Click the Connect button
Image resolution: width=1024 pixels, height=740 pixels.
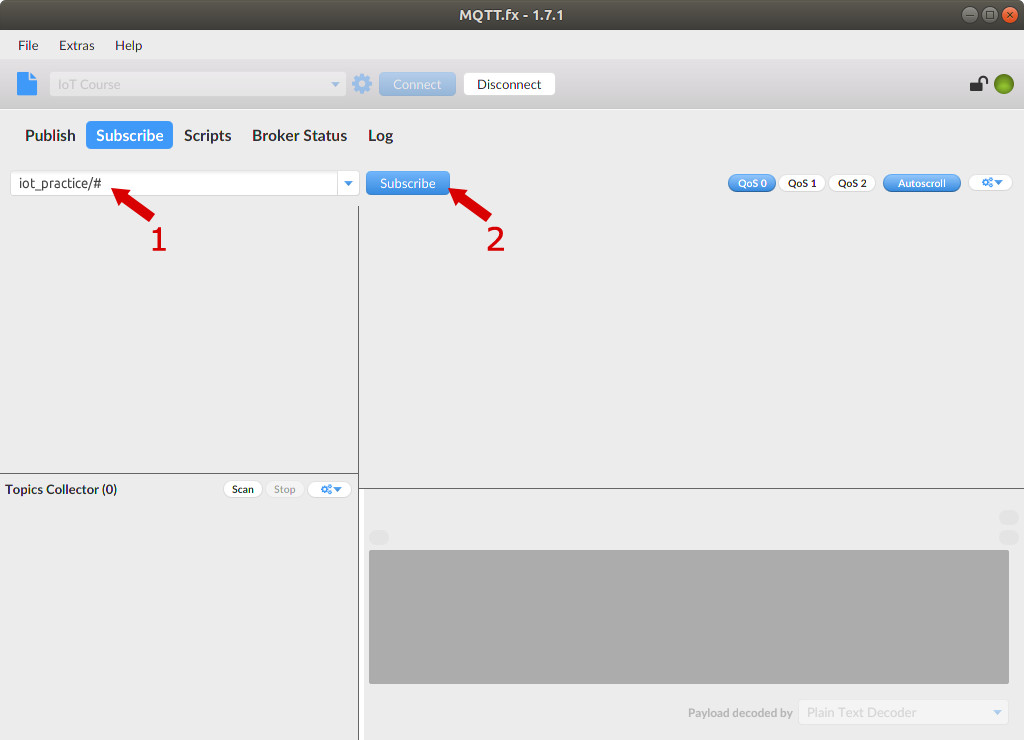pos(417,84)
